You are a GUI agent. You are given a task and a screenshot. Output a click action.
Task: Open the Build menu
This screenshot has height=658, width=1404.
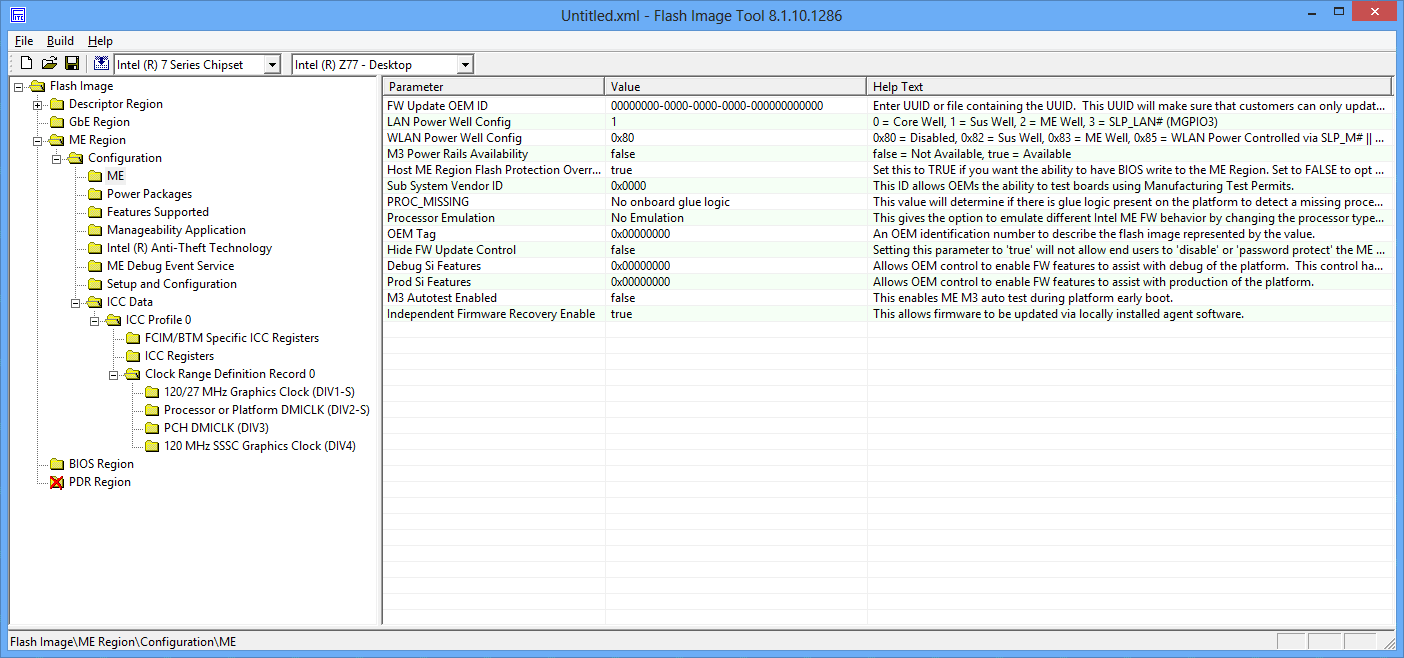[60, 40]
